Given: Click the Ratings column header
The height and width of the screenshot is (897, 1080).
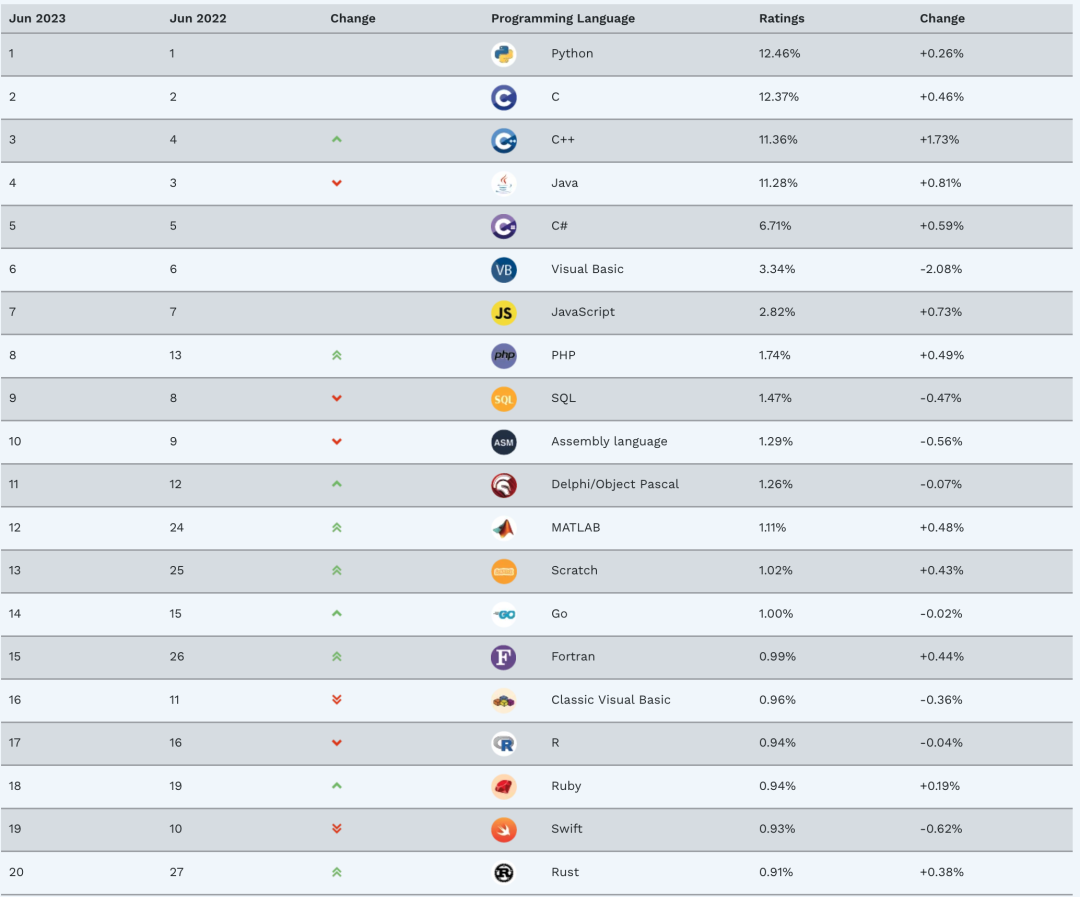Looking at the screenshot, I should [781, 19].
